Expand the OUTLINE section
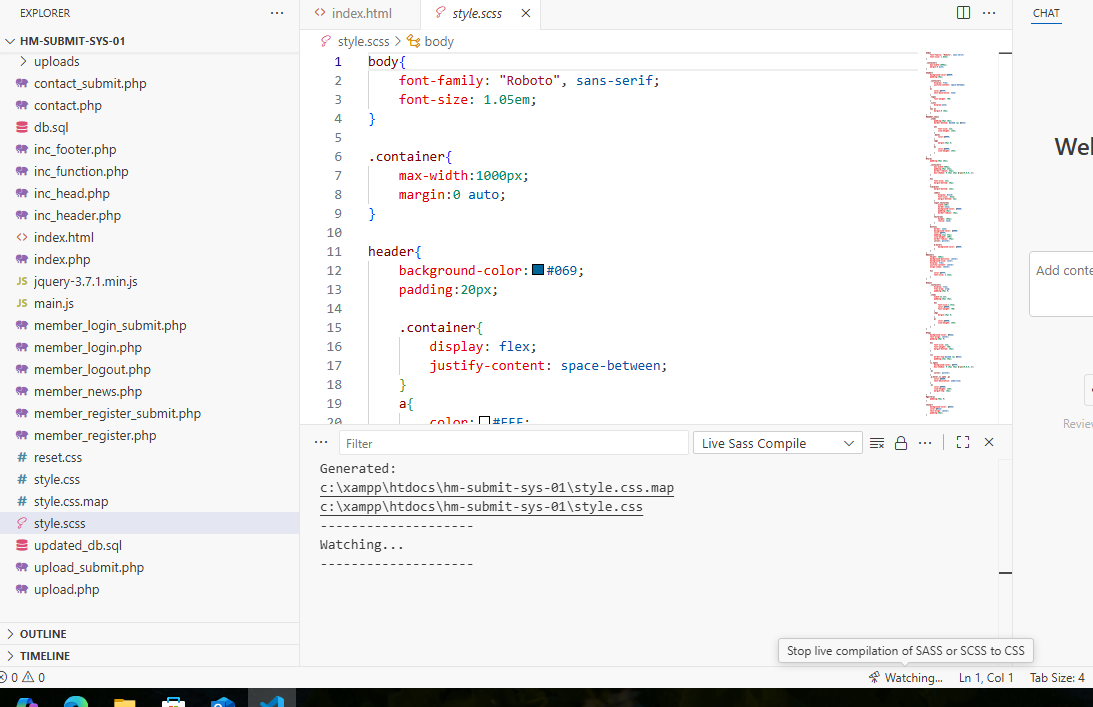The image size is (1093, 707). pyautogui.click(x=43, y=634)
